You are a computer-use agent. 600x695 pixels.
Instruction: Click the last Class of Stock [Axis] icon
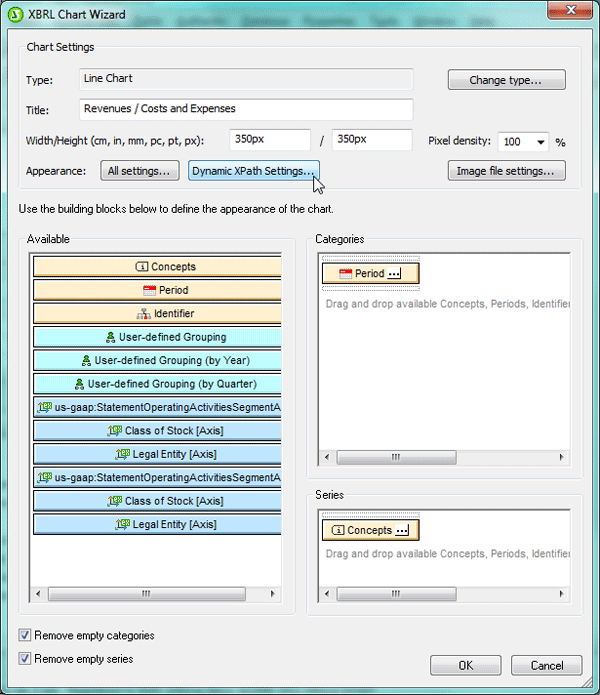point(115,501)
